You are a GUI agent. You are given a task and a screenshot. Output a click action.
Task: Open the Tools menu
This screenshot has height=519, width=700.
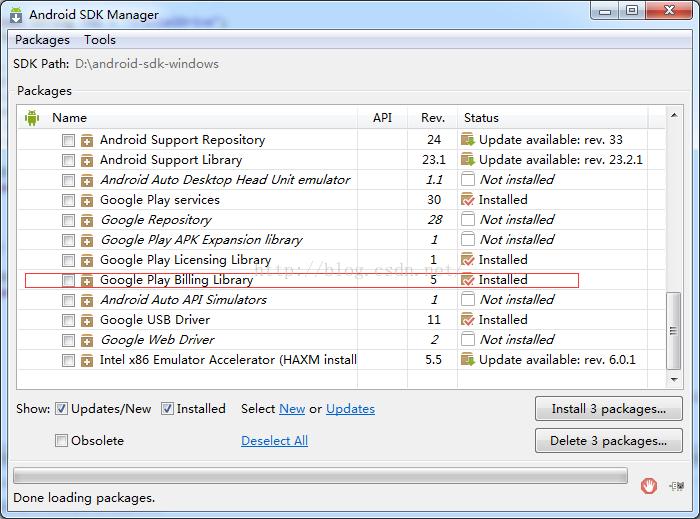click(x=100, y=40)
